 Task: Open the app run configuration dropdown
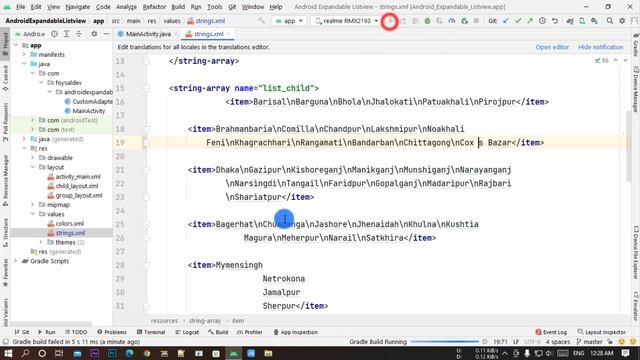point(289,21)
